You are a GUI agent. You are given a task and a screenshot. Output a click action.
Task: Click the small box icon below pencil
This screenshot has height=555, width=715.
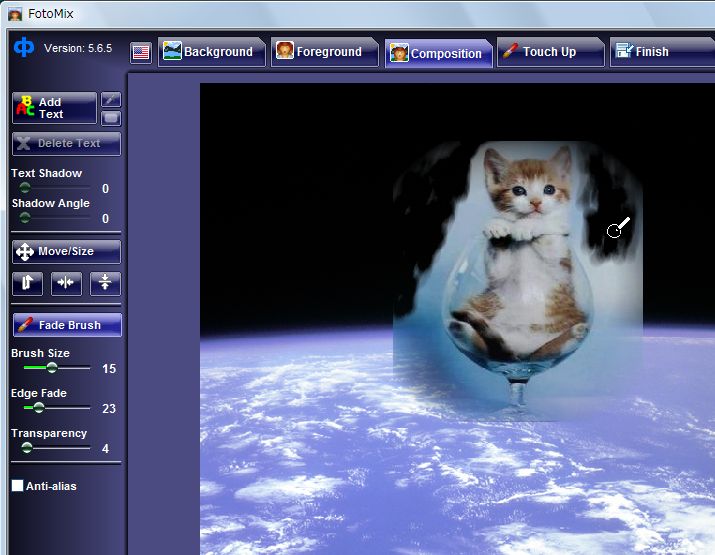111,118
